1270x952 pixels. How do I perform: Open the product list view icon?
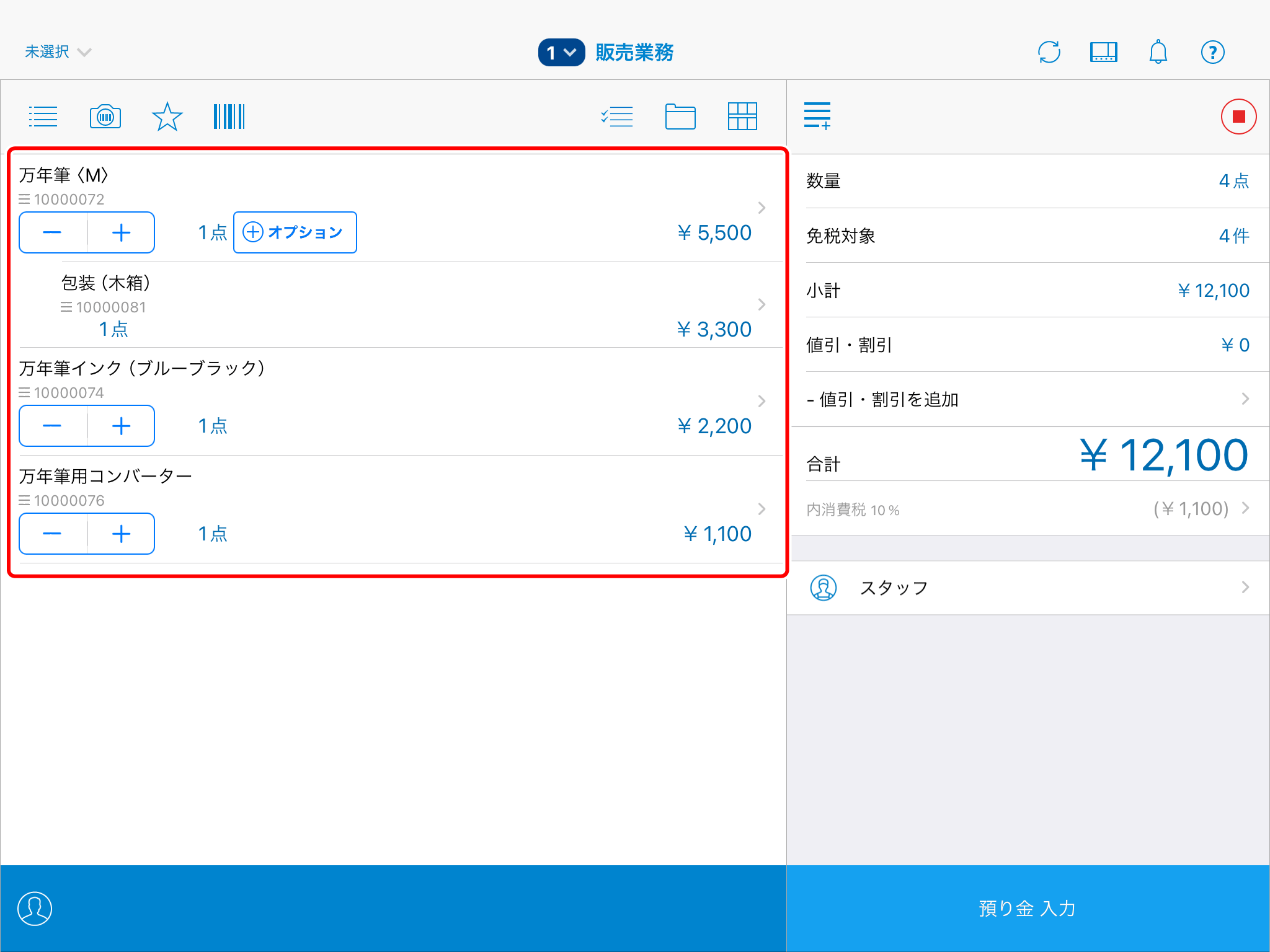[x=43, y=117]
